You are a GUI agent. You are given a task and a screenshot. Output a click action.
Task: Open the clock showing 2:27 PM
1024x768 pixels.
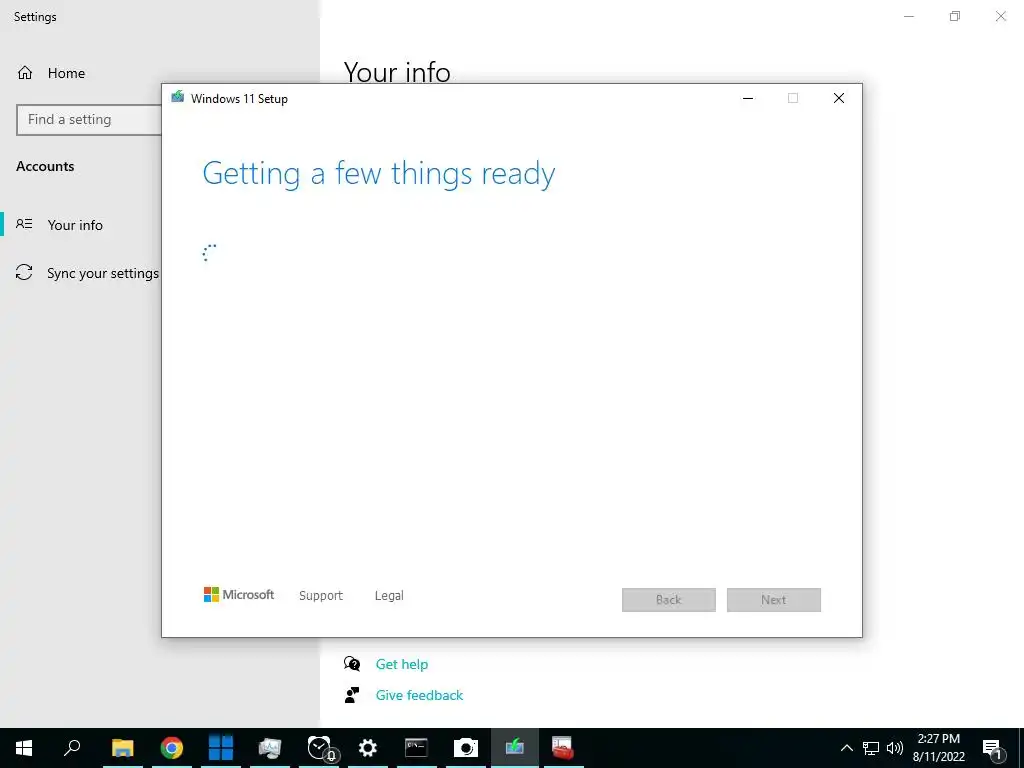pos(938,748)
